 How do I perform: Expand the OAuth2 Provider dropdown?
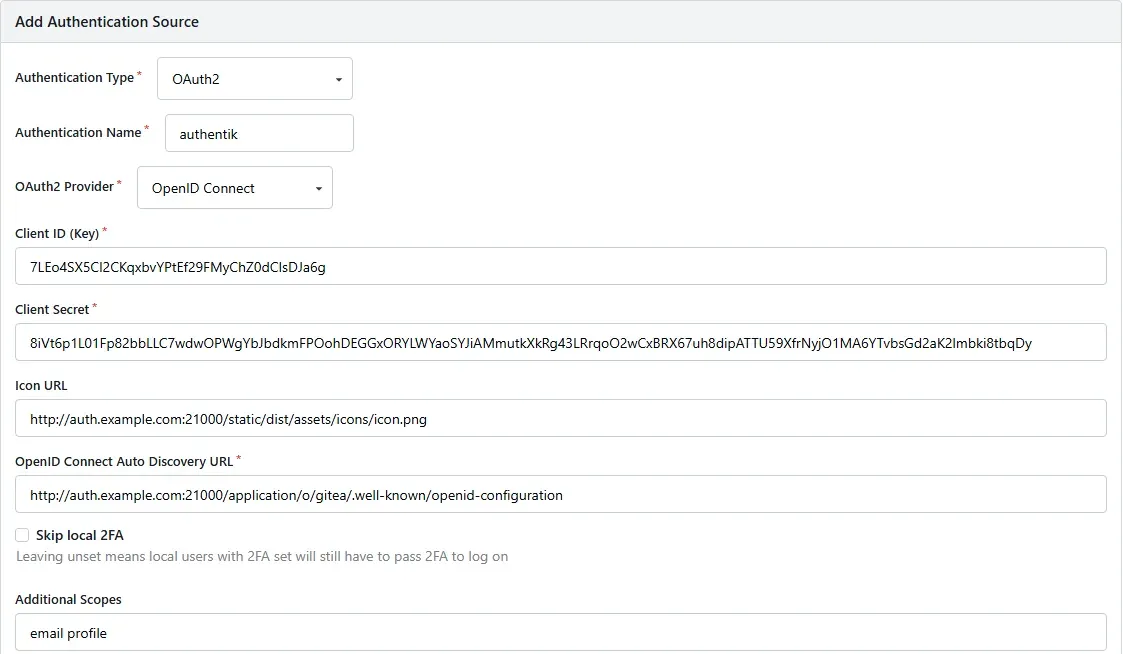click(x=235, y=188)
